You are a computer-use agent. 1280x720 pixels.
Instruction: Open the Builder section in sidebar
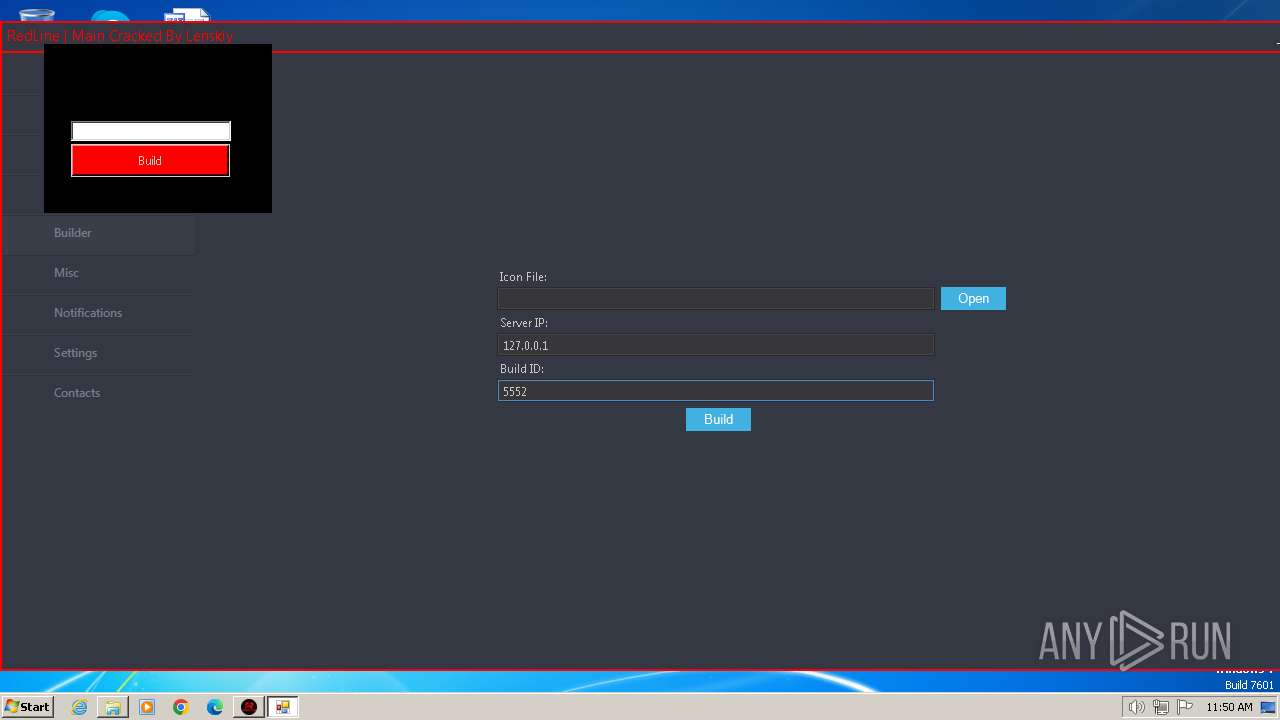point(98,233)
